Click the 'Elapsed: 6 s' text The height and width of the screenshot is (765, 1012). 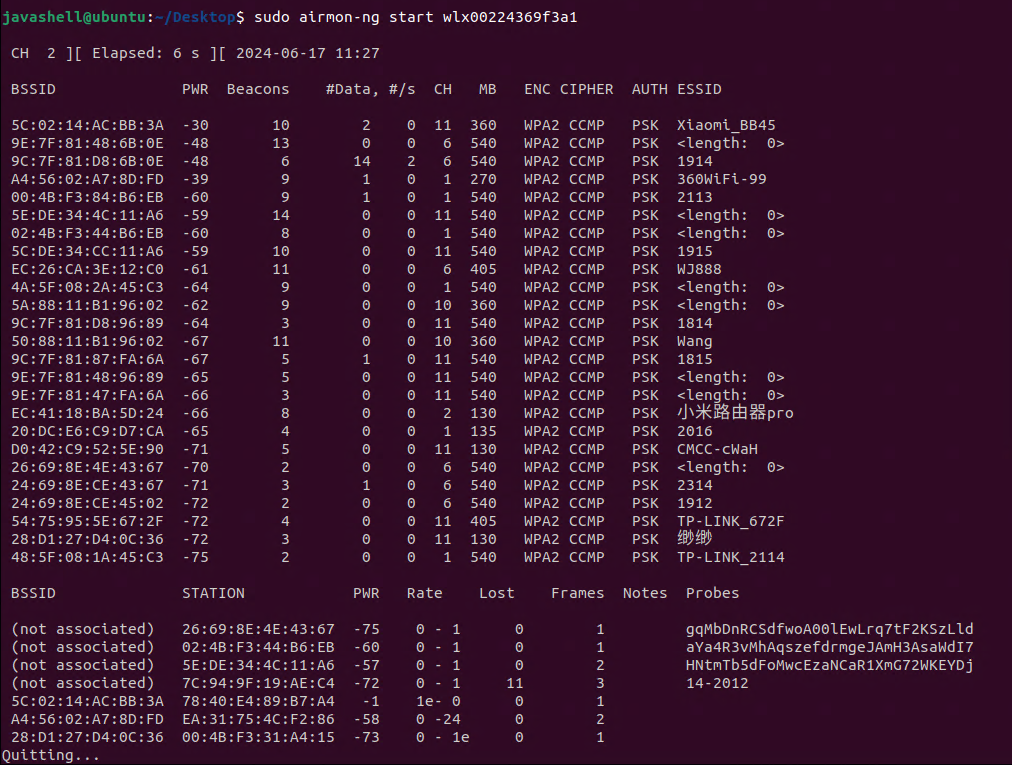click(146, 54)
